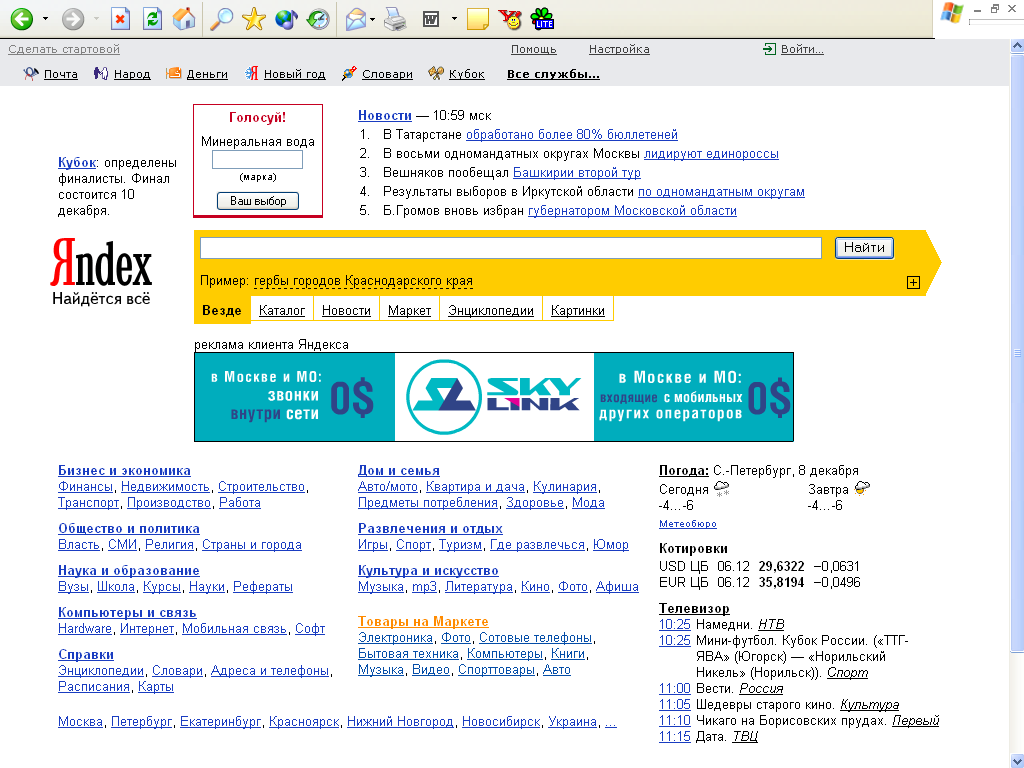Viewport: 1024px width, 768px height.
Task: Open the Sky Link advertisement banner
Action: pyautogui.click(x=494, y=397)
